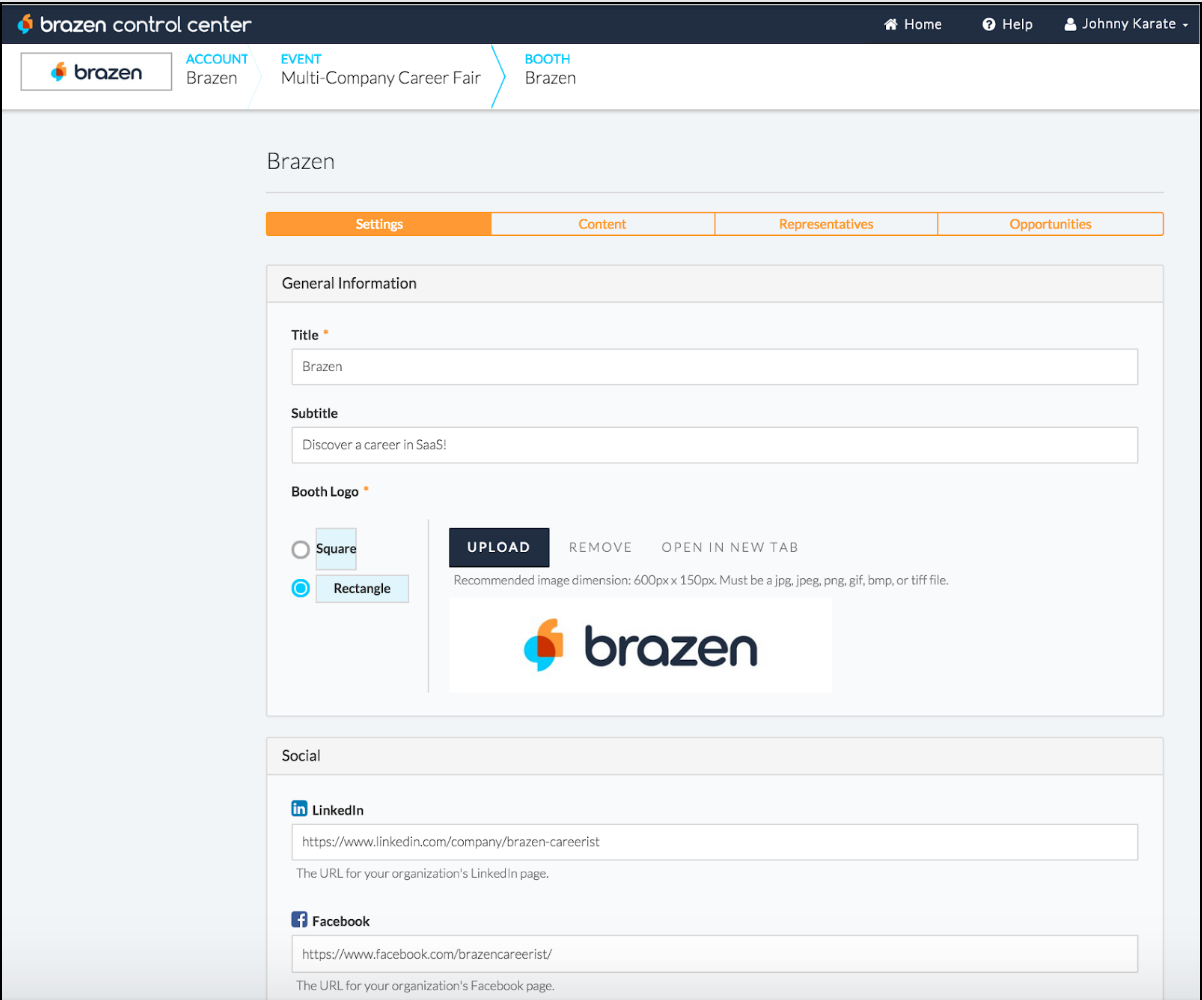Image resolution: width=1202 pixels, height=1000 pixels.
Task: Click the Account Brazen breadcrumb
Action: tap(217, 69)
